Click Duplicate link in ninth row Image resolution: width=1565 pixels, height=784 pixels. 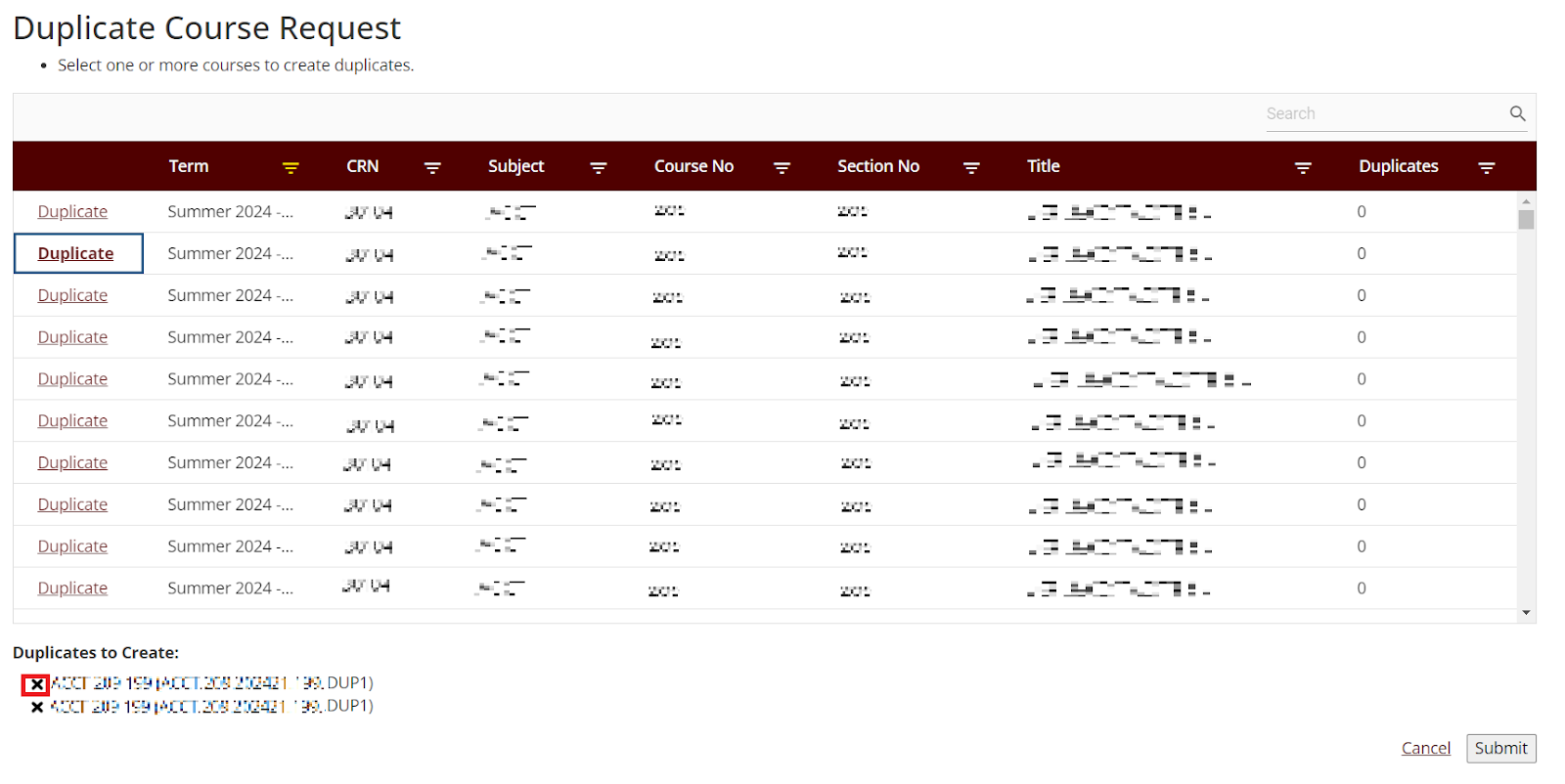(x=72, y=547)
